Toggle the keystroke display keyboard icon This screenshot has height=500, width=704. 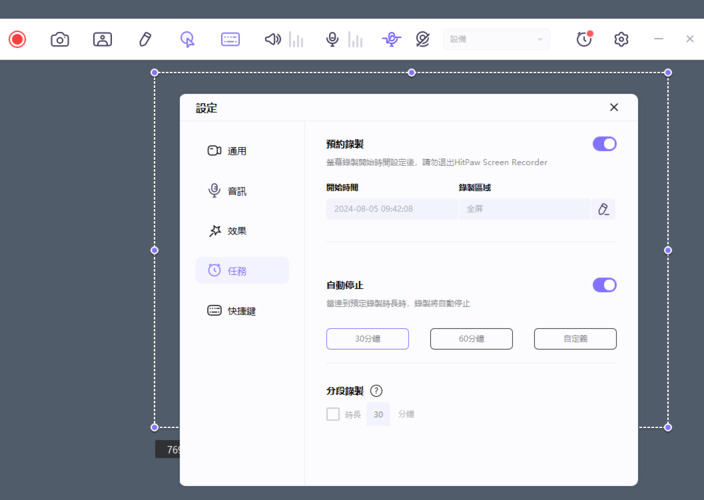(x=230, y=39)
